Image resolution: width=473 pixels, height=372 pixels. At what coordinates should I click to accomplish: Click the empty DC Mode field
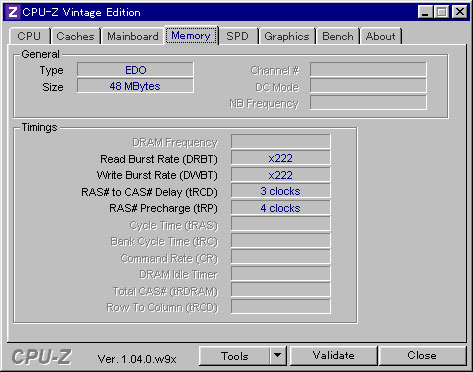tap(368, 86)
